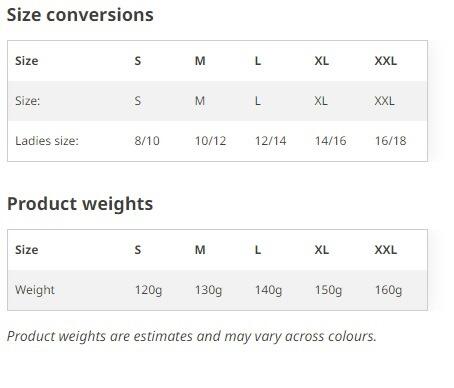Image resolution: width=454 pixels, height=388 pixels.
Task: Click the Product weights heading
Action: (80, 204)
